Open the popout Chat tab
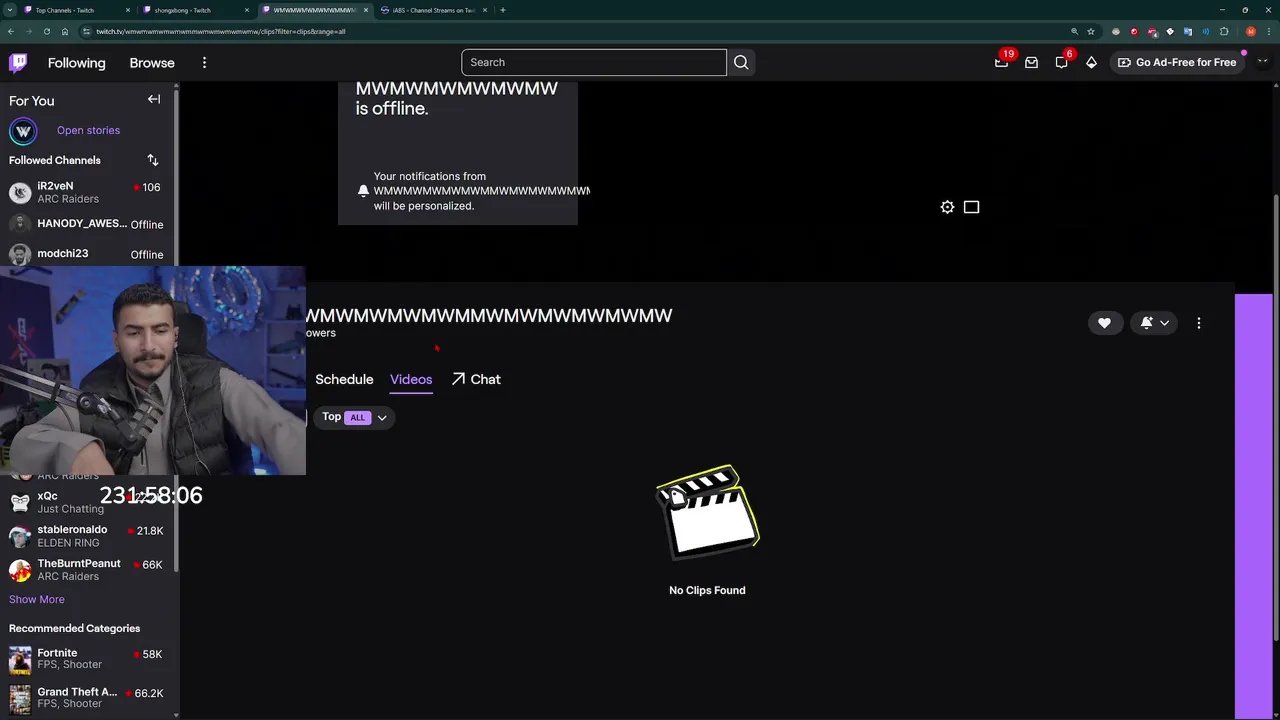 click(476, 379)
